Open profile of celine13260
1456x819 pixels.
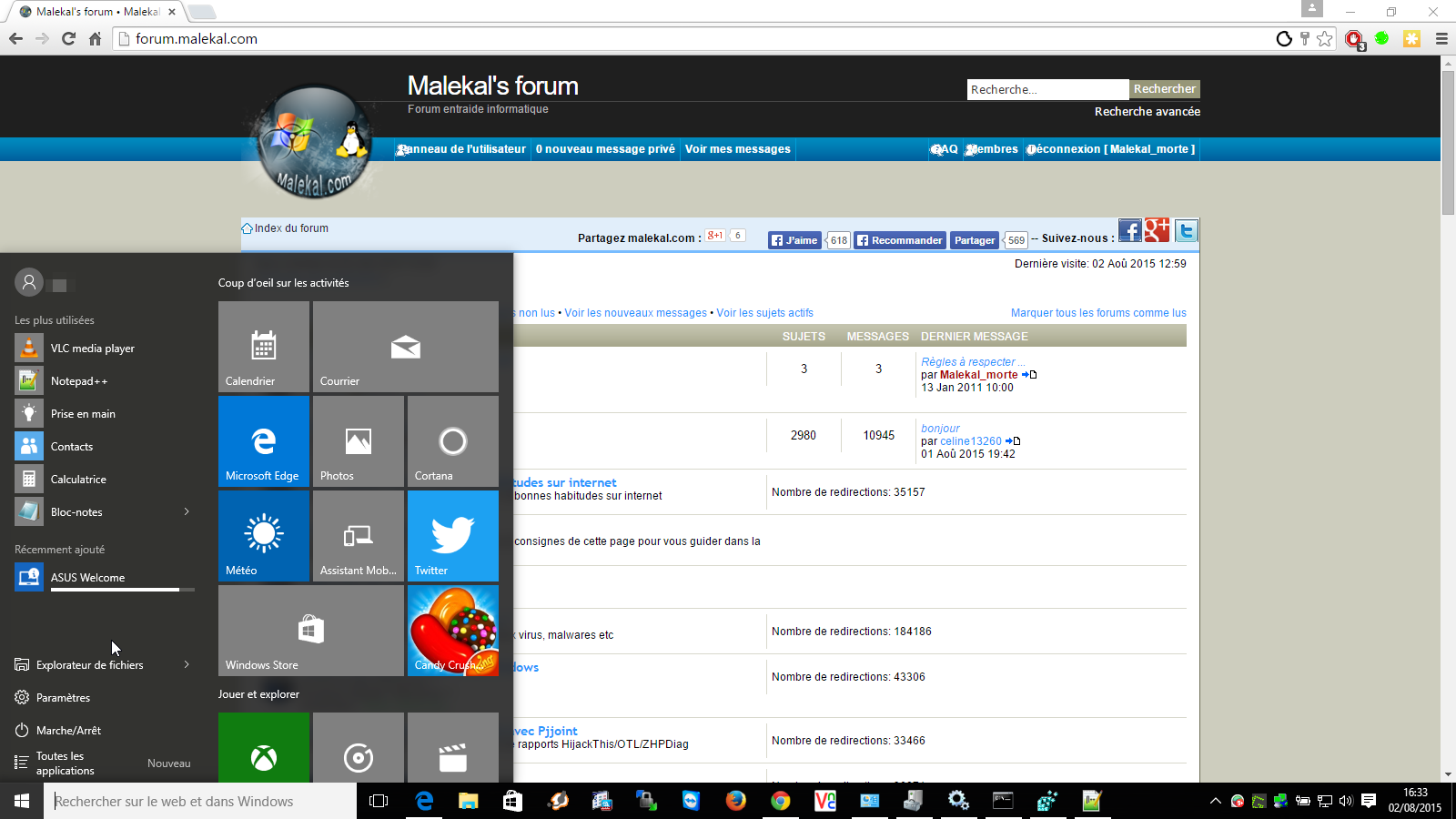[971, 441]
